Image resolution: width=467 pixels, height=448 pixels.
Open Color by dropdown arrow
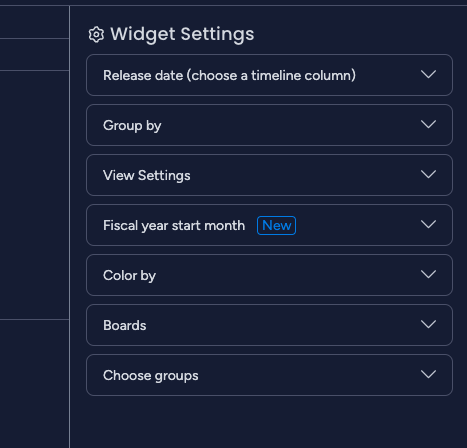[428, 274]
